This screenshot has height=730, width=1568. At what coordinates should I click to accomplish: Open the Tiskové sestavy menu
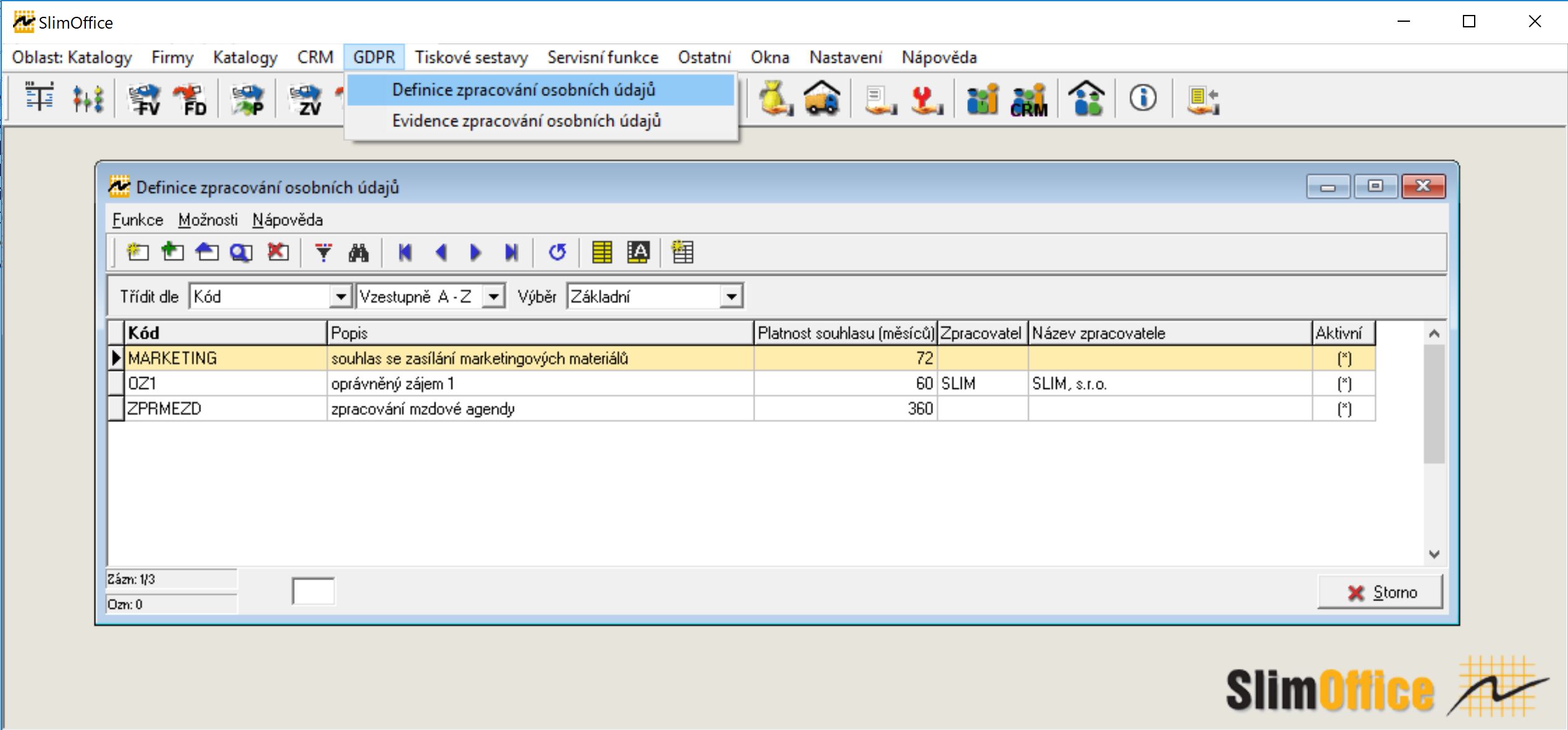coord(471,57)
